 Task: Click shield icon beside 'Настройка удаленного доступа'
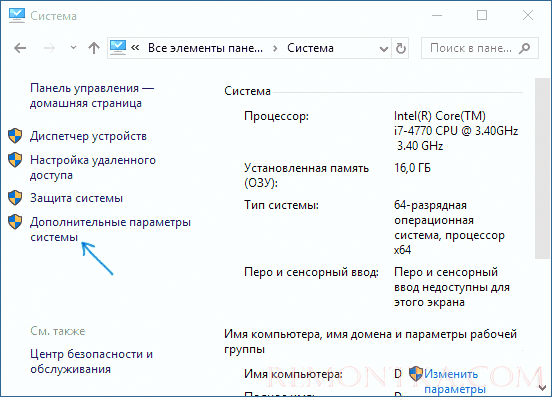(x=15, y=160)
